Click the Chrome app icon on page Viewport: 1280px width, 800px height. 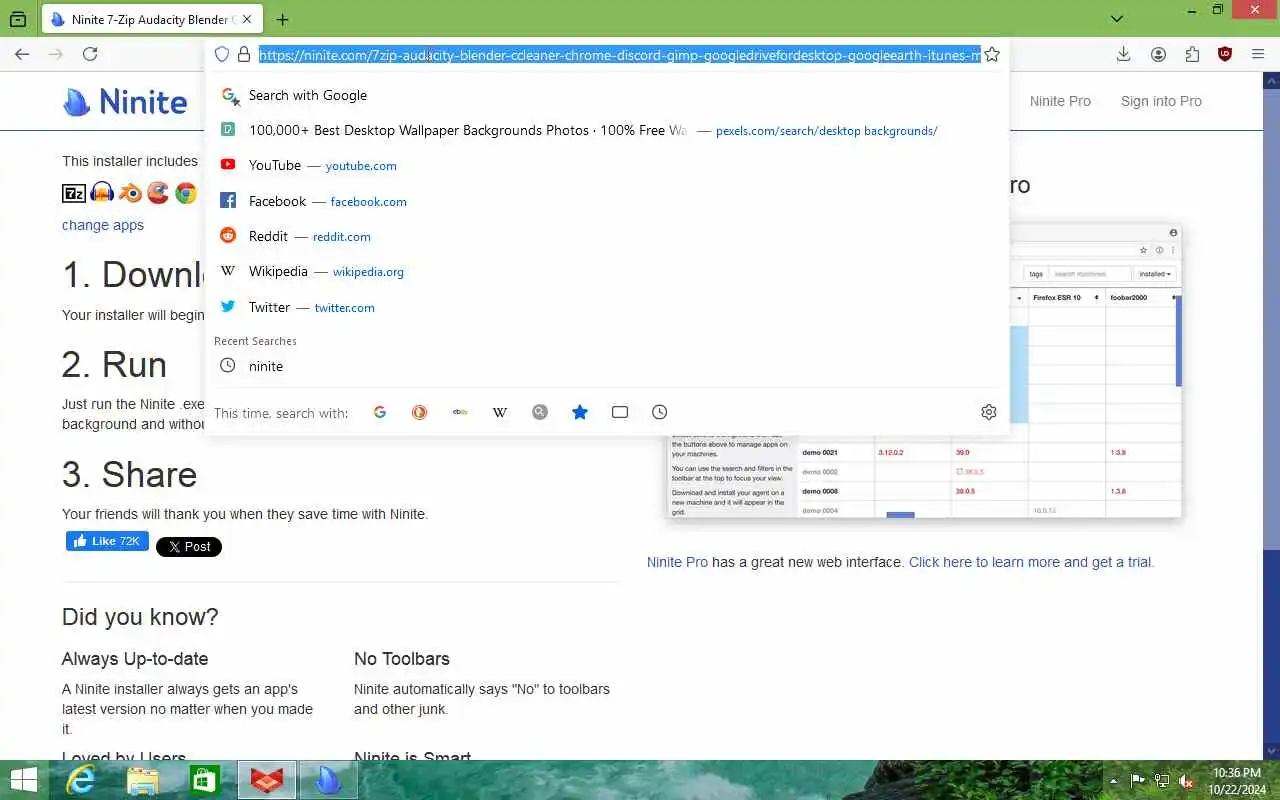pyautogui.click(x=186, y=193)
